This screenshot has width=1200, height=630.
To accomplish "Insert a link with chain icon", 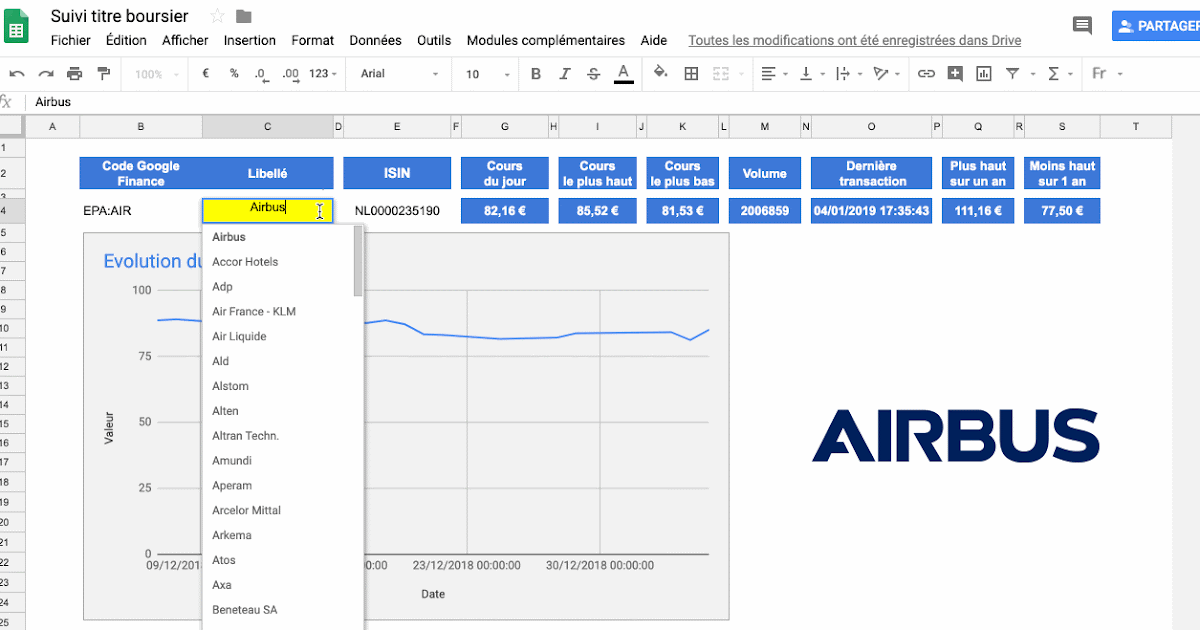I will 926,74.
